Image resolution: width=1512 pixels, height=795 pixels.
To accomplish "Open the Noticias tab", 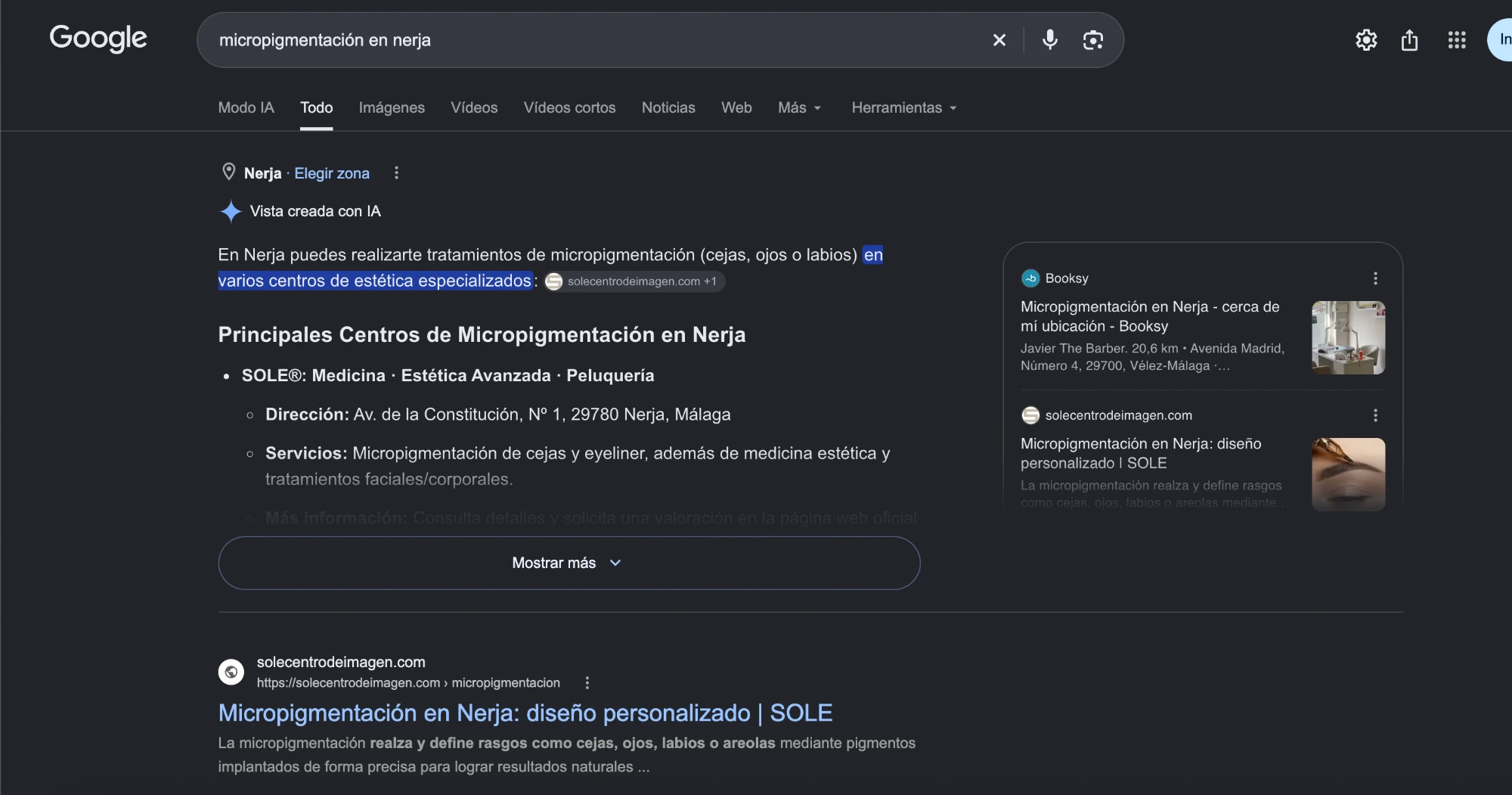I will 668,108.
